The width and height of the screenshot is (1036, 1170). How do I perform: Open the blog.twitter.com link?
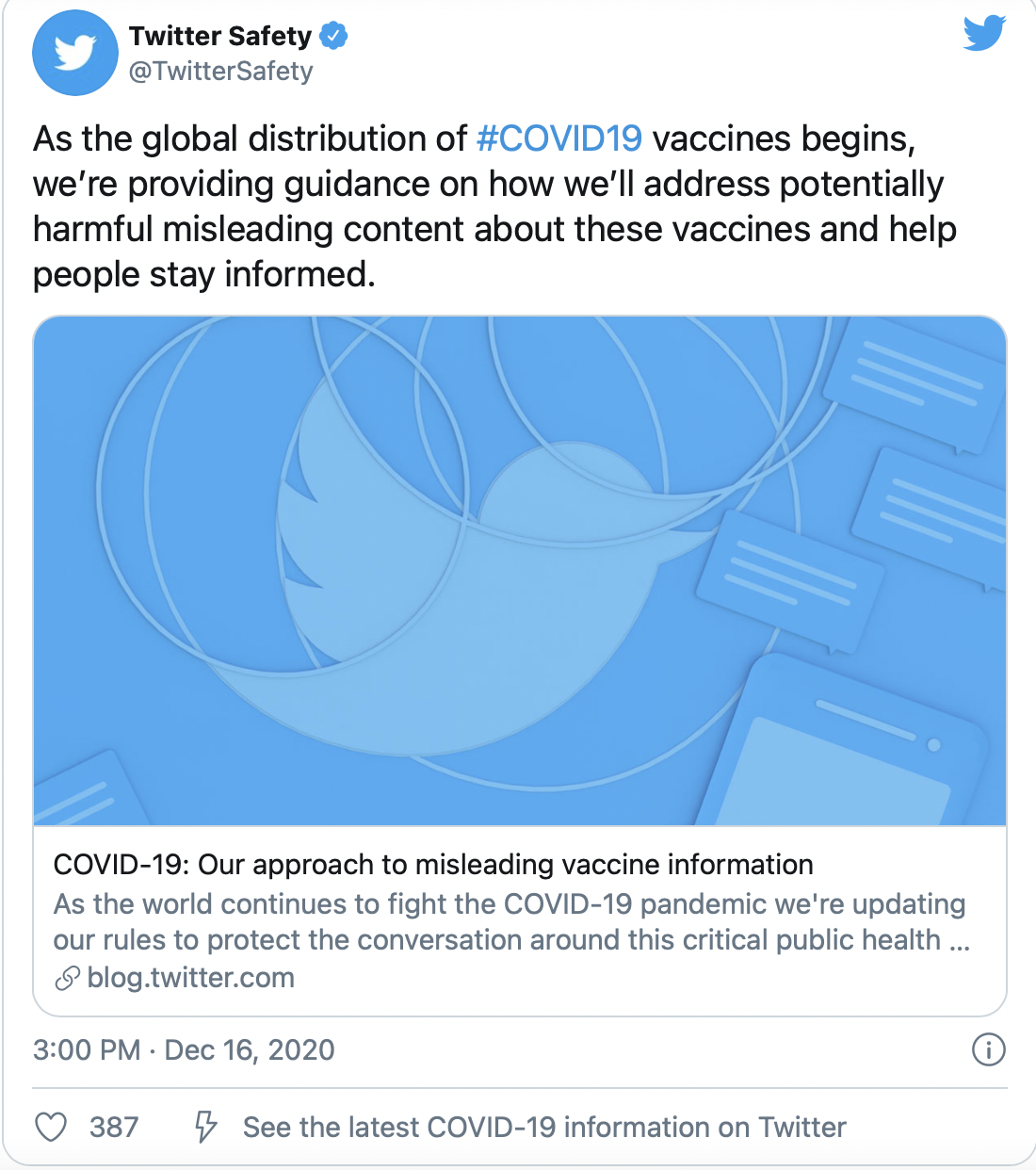[x=191, y=978]
